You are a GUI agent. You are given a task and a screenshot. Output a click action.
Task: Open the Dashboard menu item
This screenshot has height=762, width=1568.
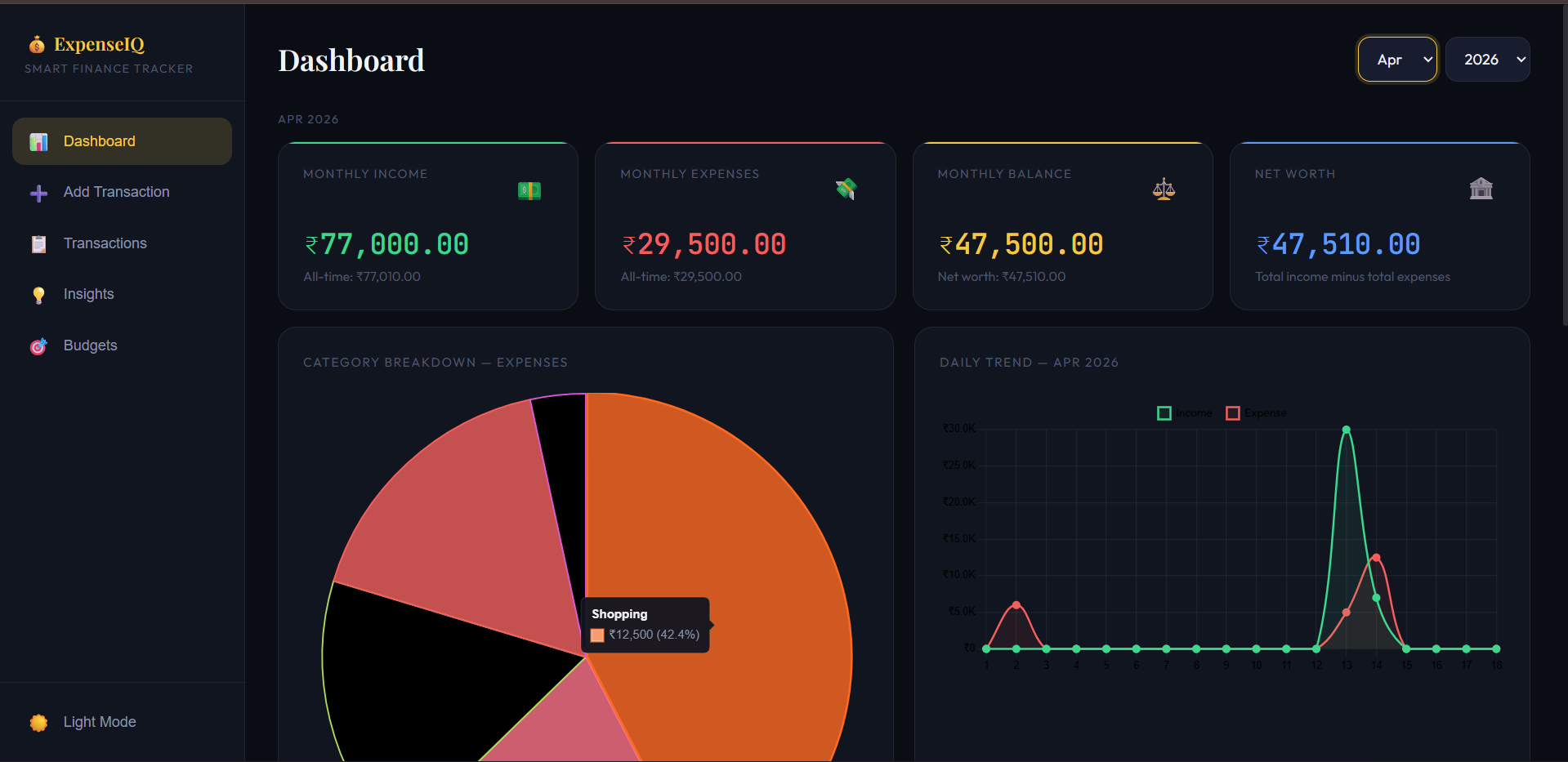[x=123, y=141]
